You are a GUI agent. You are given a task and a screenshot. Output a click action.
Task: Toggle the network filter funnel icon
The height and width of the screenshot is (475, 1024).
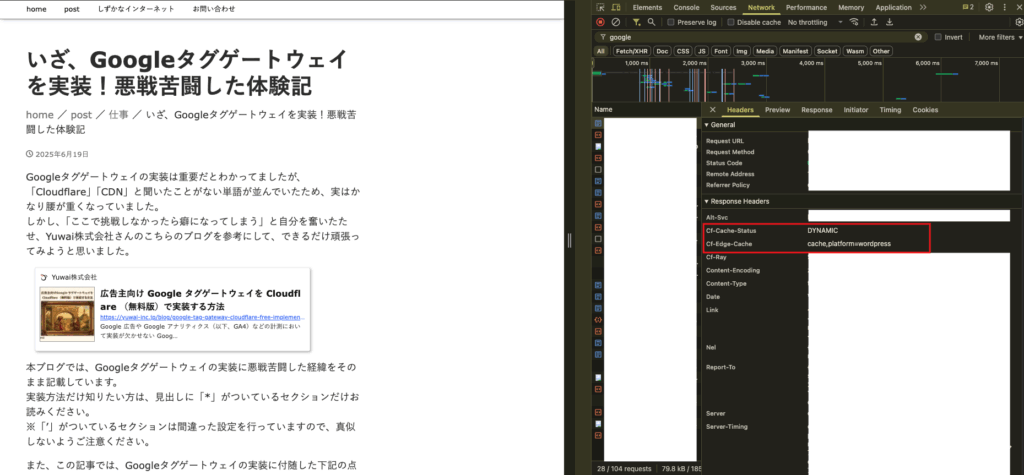[x=636, y=22]
